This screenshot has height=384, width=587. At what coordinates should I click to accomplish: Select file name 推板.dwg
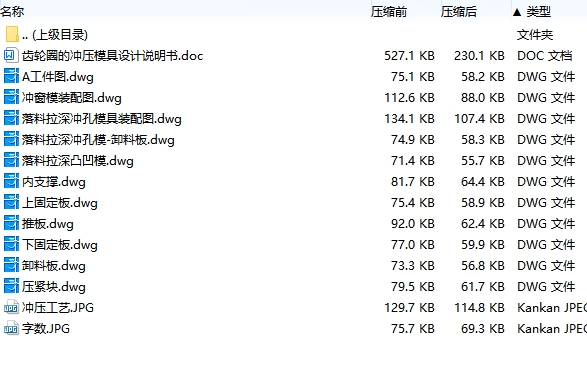[x=48, y=223]
